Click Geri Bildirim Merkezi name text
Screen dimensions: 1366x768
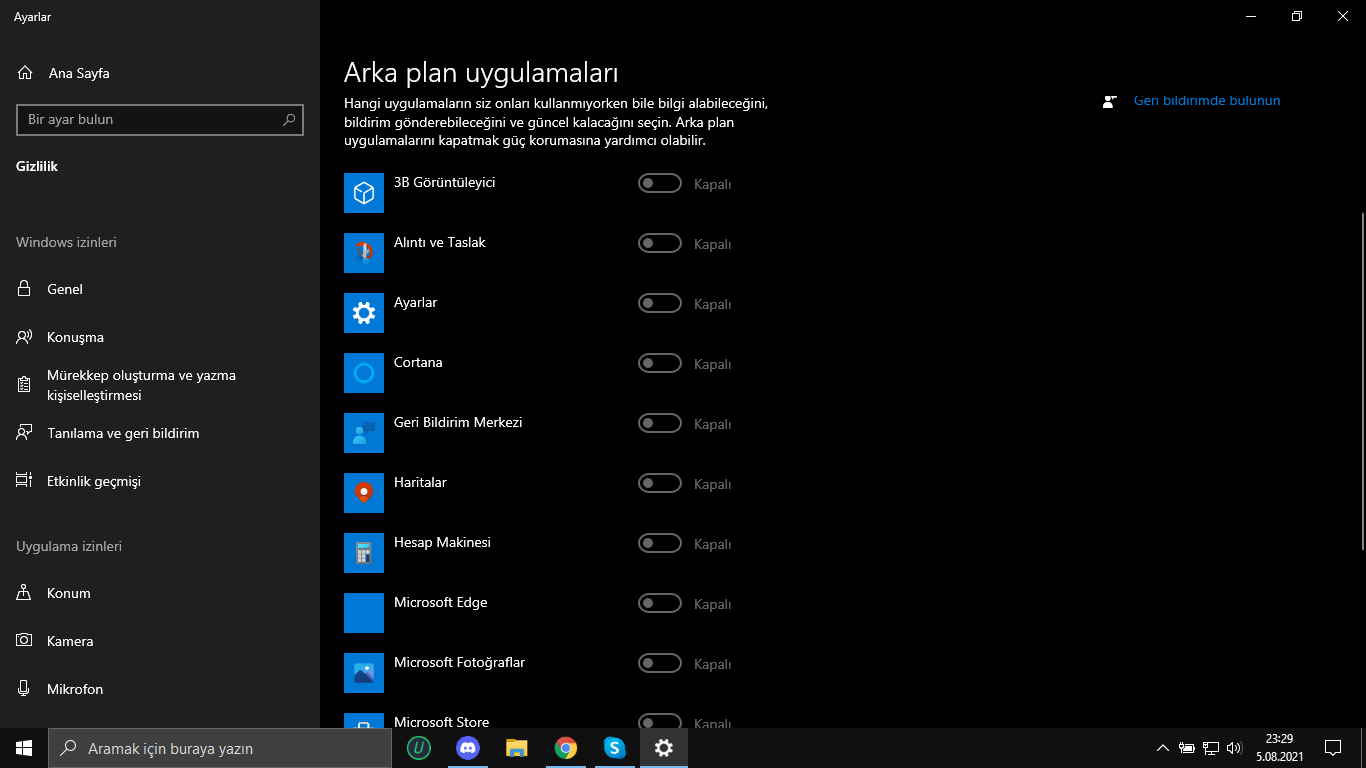tap(458, 422)
